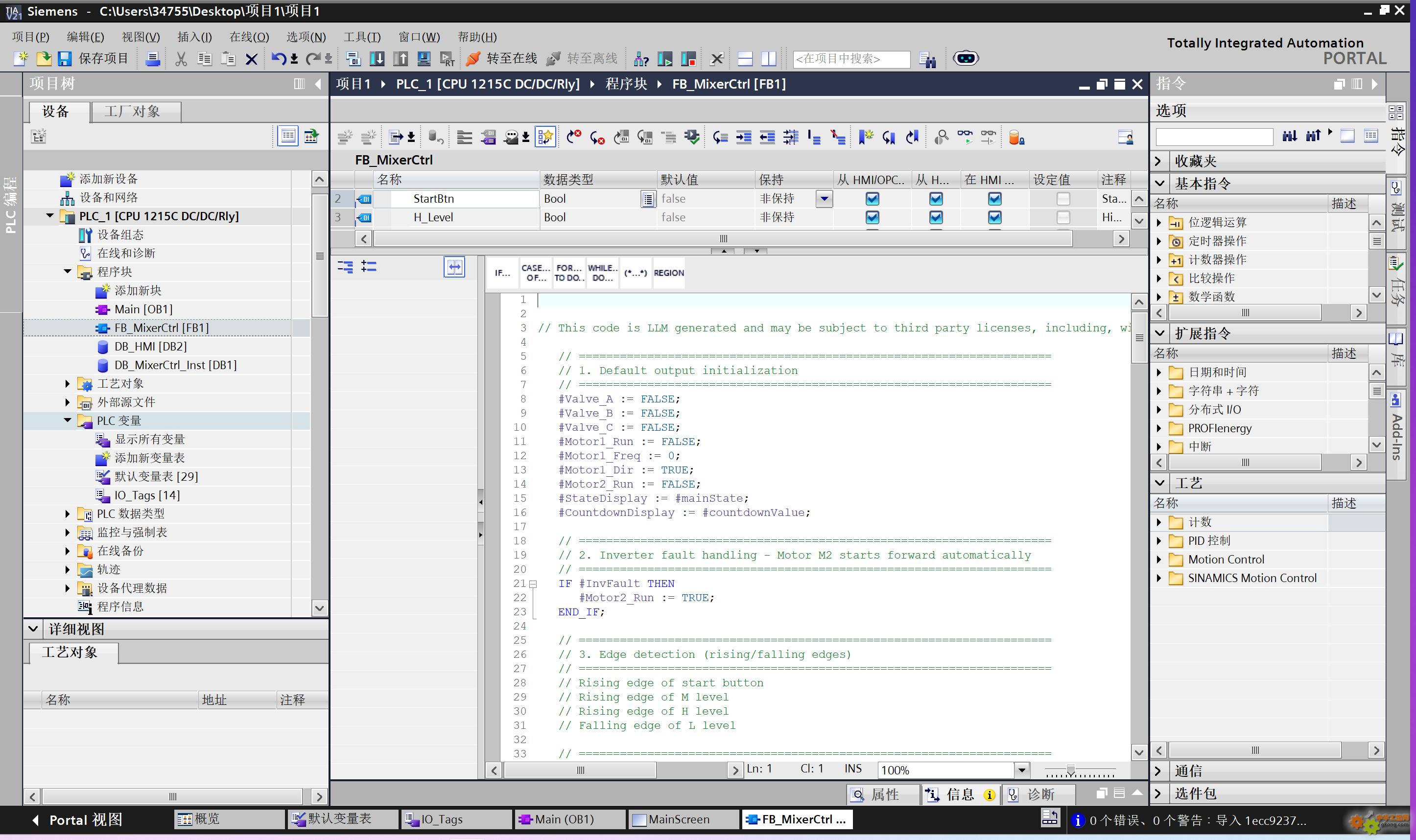Toggle visible in HMI checkbox for H_Level
Viewport: 1416px width, 840px height.
click(x=995, y=217)
